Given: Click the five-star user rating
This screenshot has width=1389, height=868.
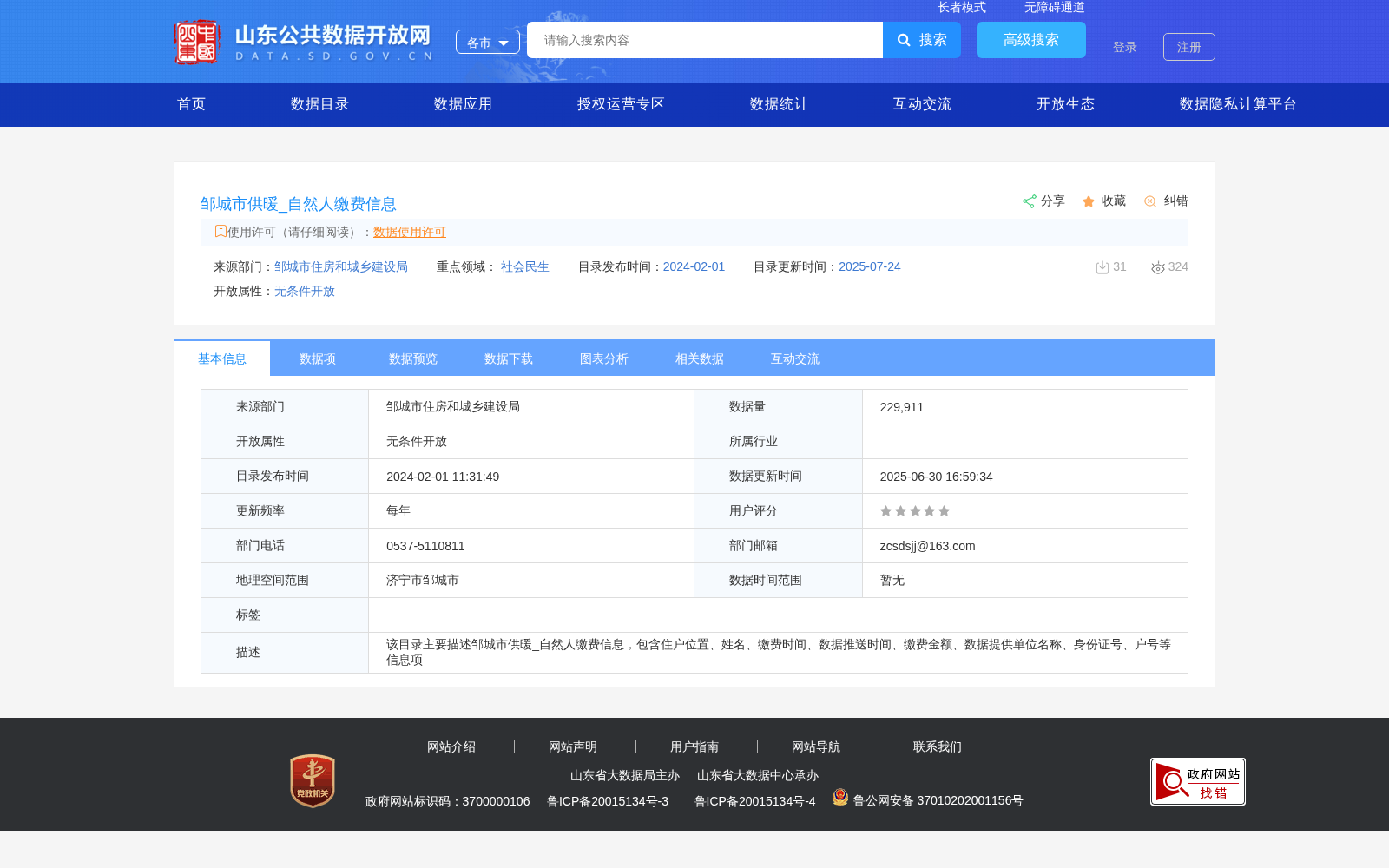Looking at the screenshot, I should [915, 511].
